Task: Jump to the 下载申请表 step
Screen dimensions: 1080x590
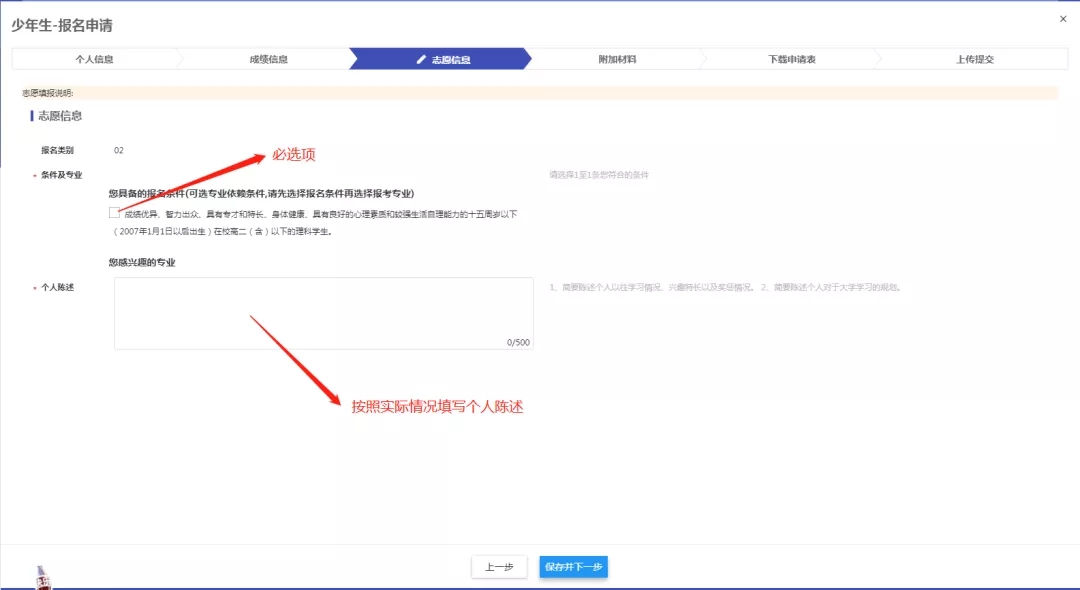Action: coord(792,60)
